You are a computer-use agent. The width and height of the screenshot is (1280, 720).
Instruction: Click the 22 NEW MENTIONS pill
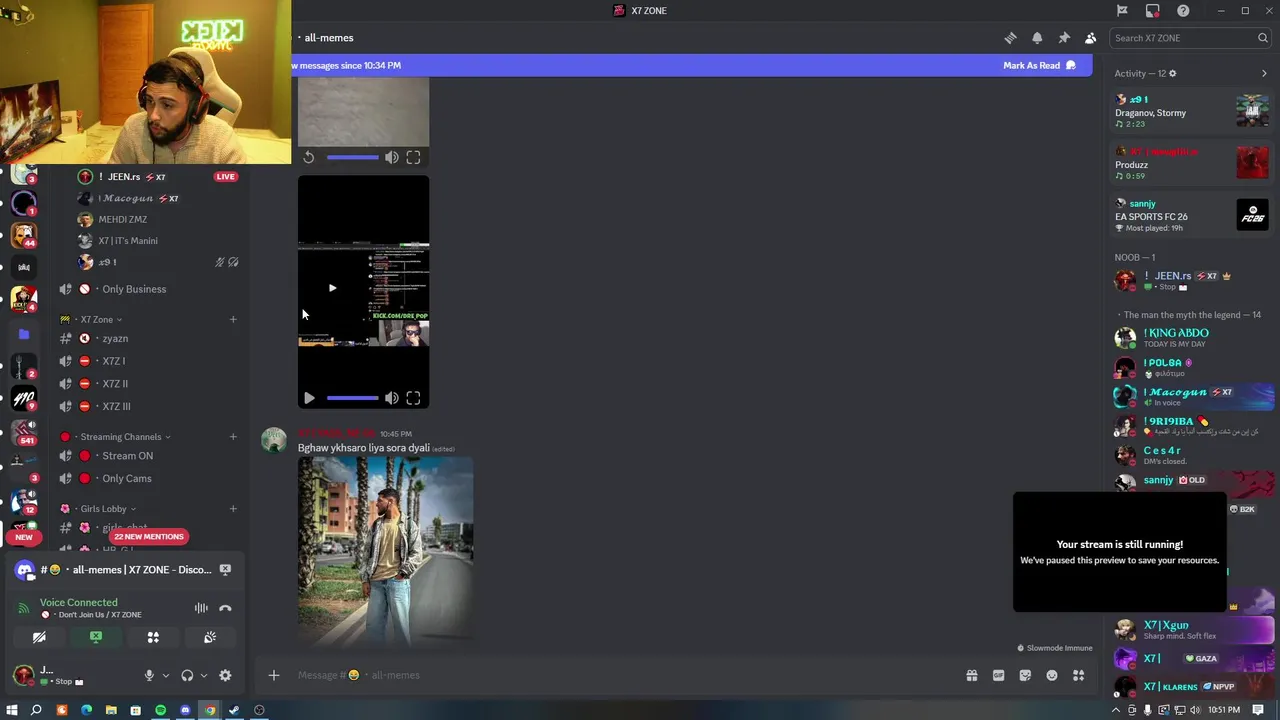pyautogui.click(x=149, y=537)
